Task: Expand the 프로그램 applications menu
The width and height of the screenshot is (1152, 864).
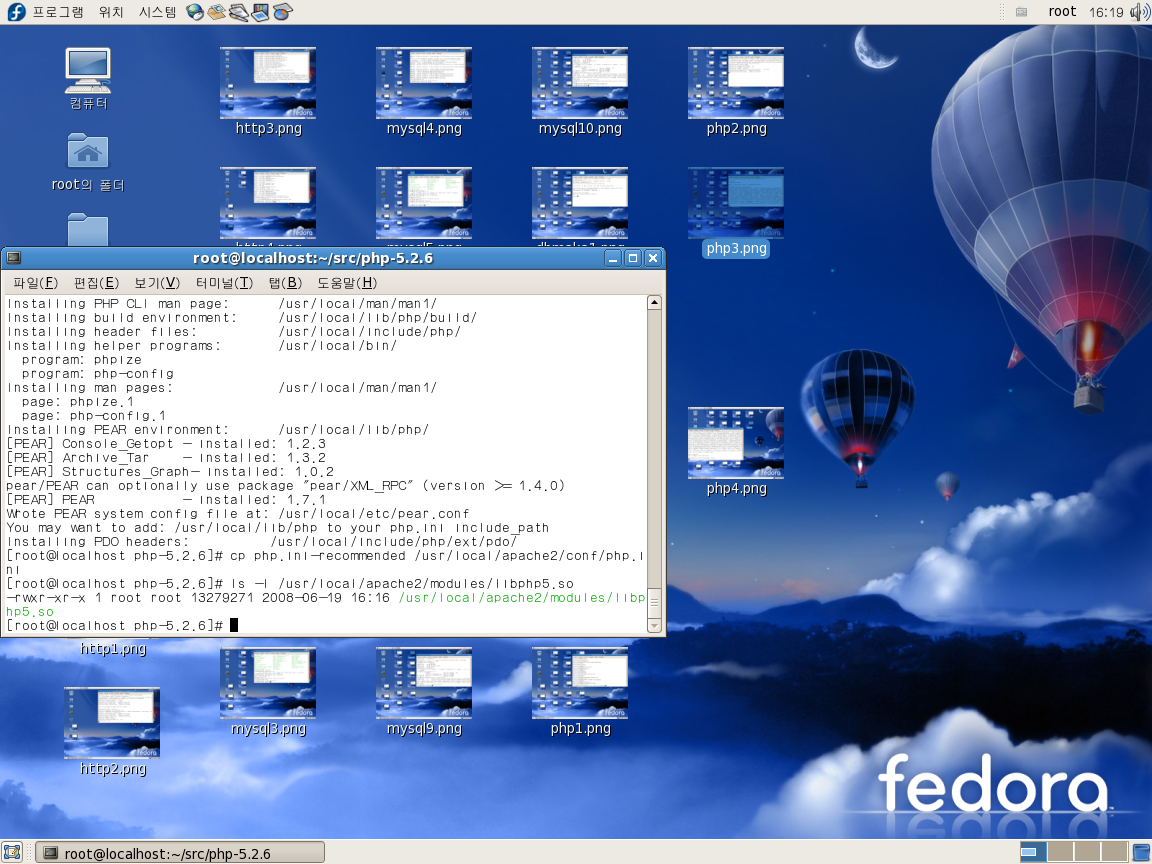Action: click(x=58, y=12)
